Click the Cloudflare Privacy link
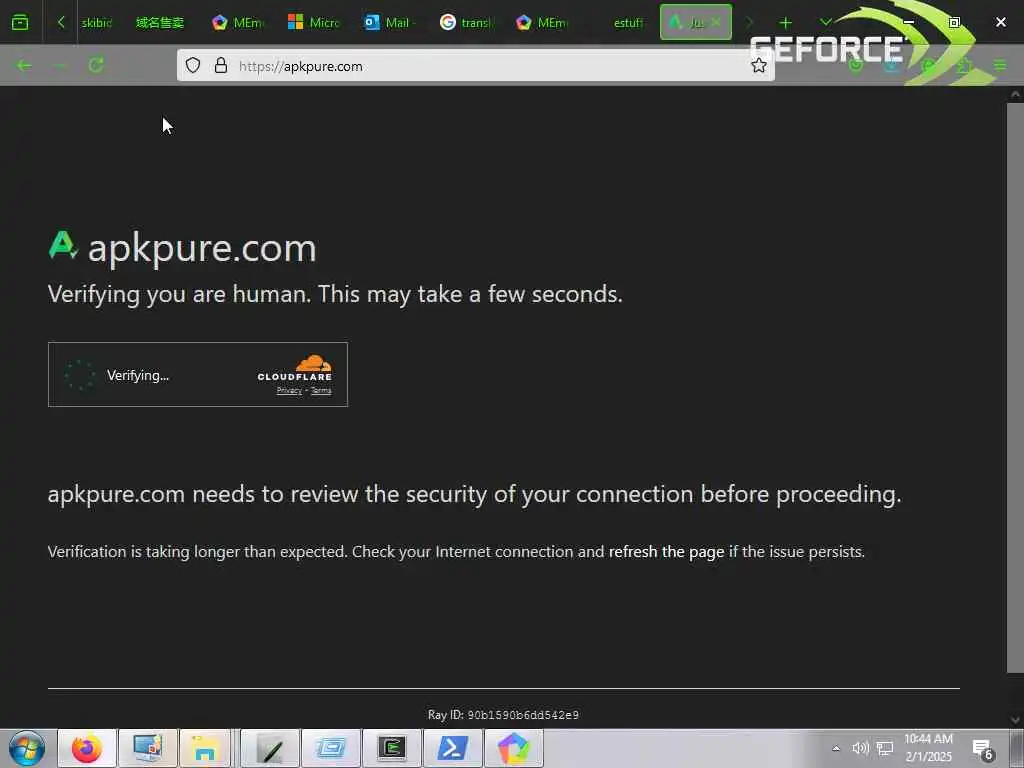Image resolution: width=1024 pixels, height=768 pixels. (x=289, y=391)
